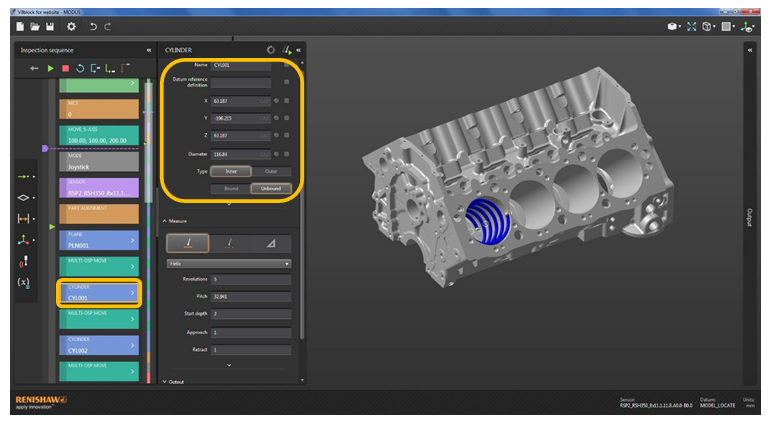Toggle the Unbound option
770x423 pixels.
[270, 188]
